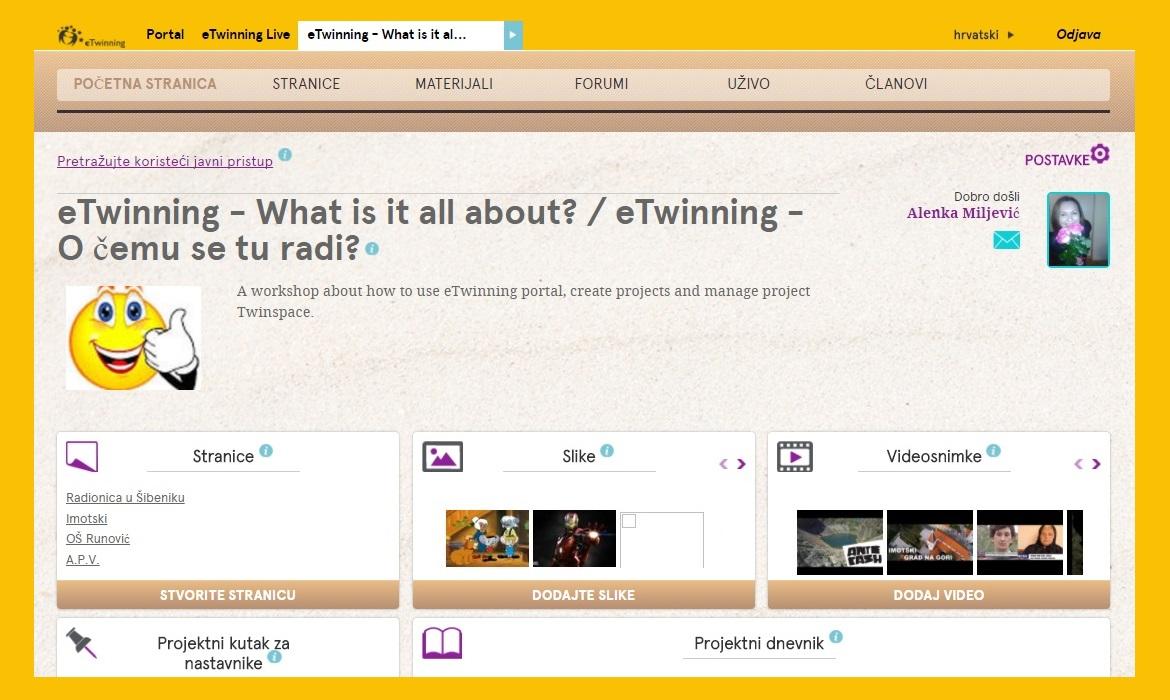Play the two-person interview video thumbnail

[1020, 543]
